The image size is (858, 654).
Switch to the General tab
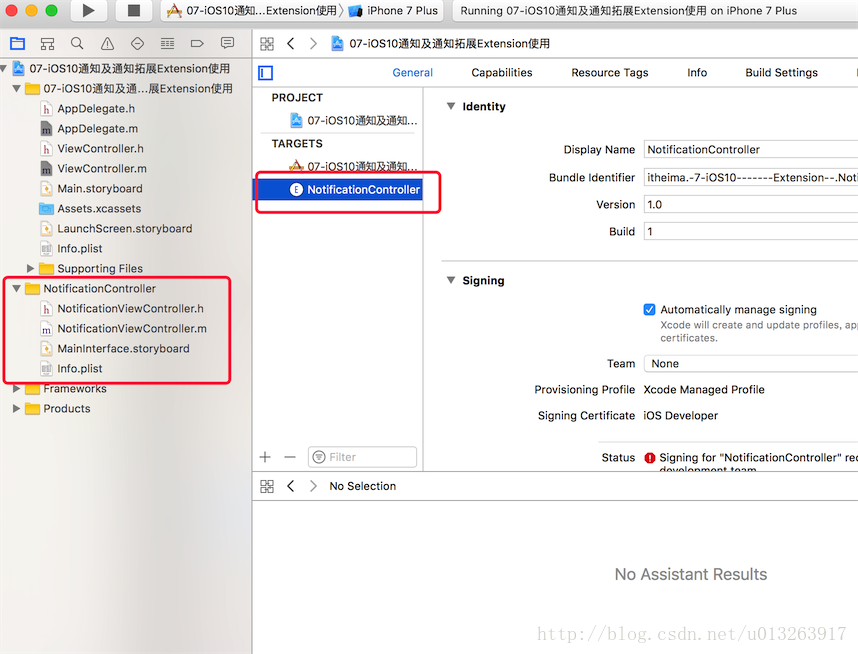click(413, 72)
